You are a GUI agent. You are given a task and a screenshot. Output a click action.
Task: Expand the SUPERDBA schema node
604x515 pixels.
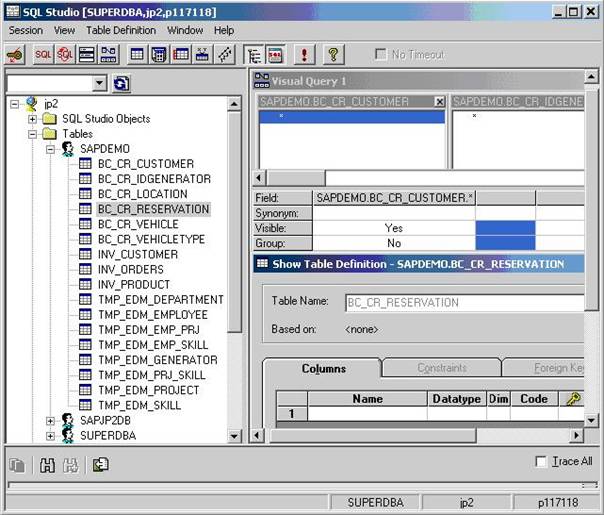point(50,436)
